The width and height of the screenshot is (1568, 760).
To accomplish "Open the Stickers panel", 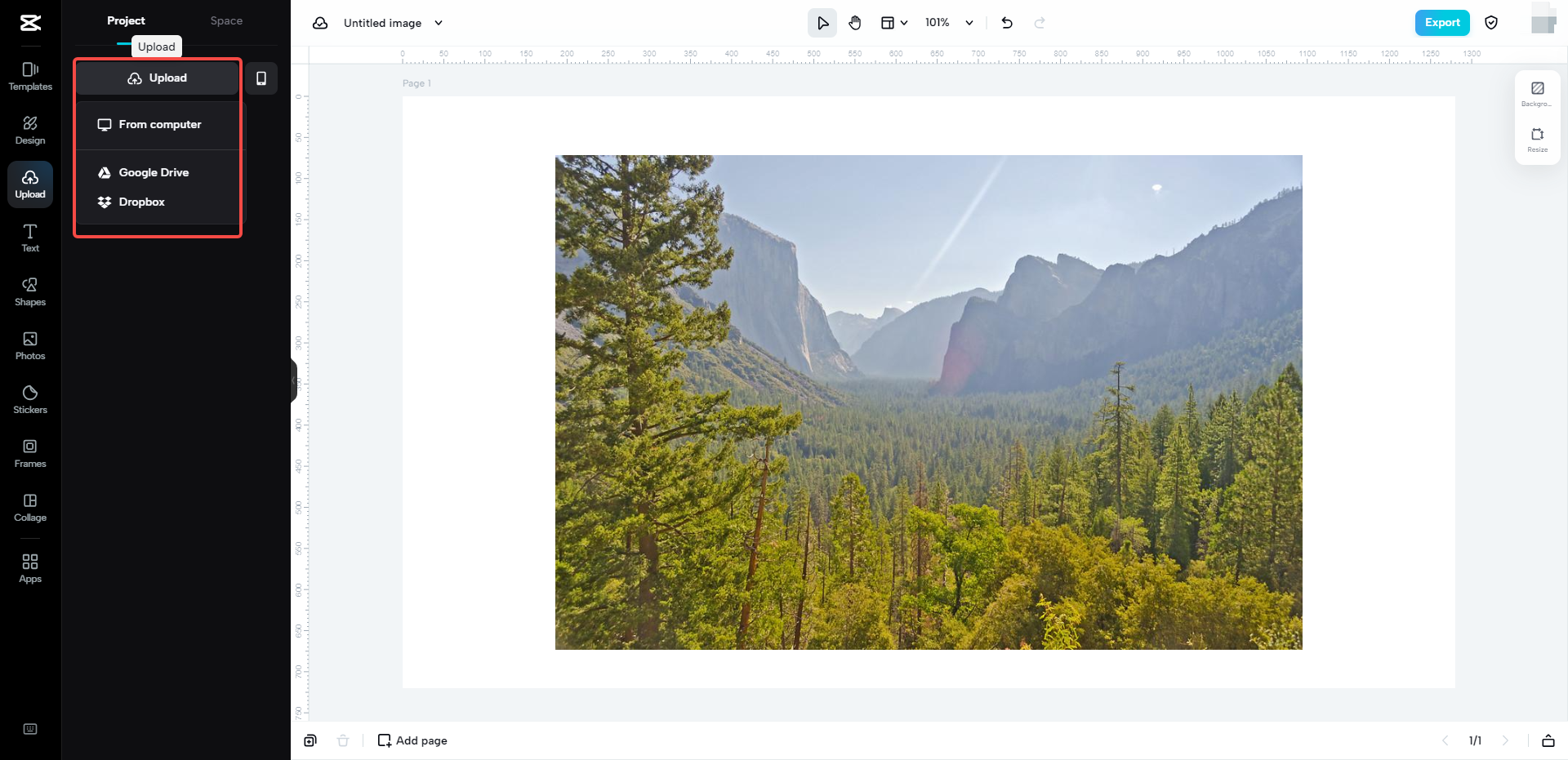I will tap(30, 400).
